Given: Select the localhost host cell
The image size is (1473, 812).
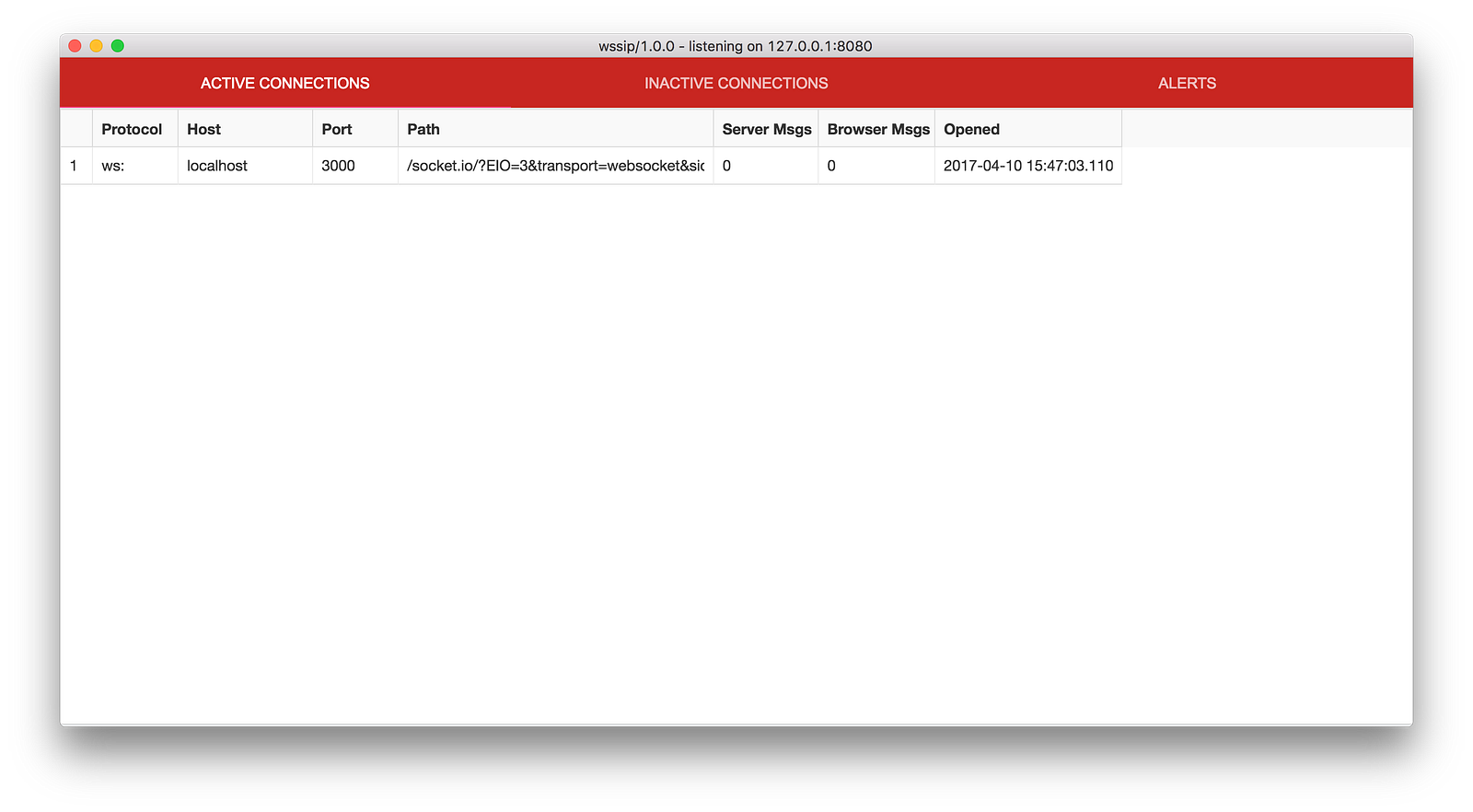Looking at the screenshot, I should click(x=245, y=166).
